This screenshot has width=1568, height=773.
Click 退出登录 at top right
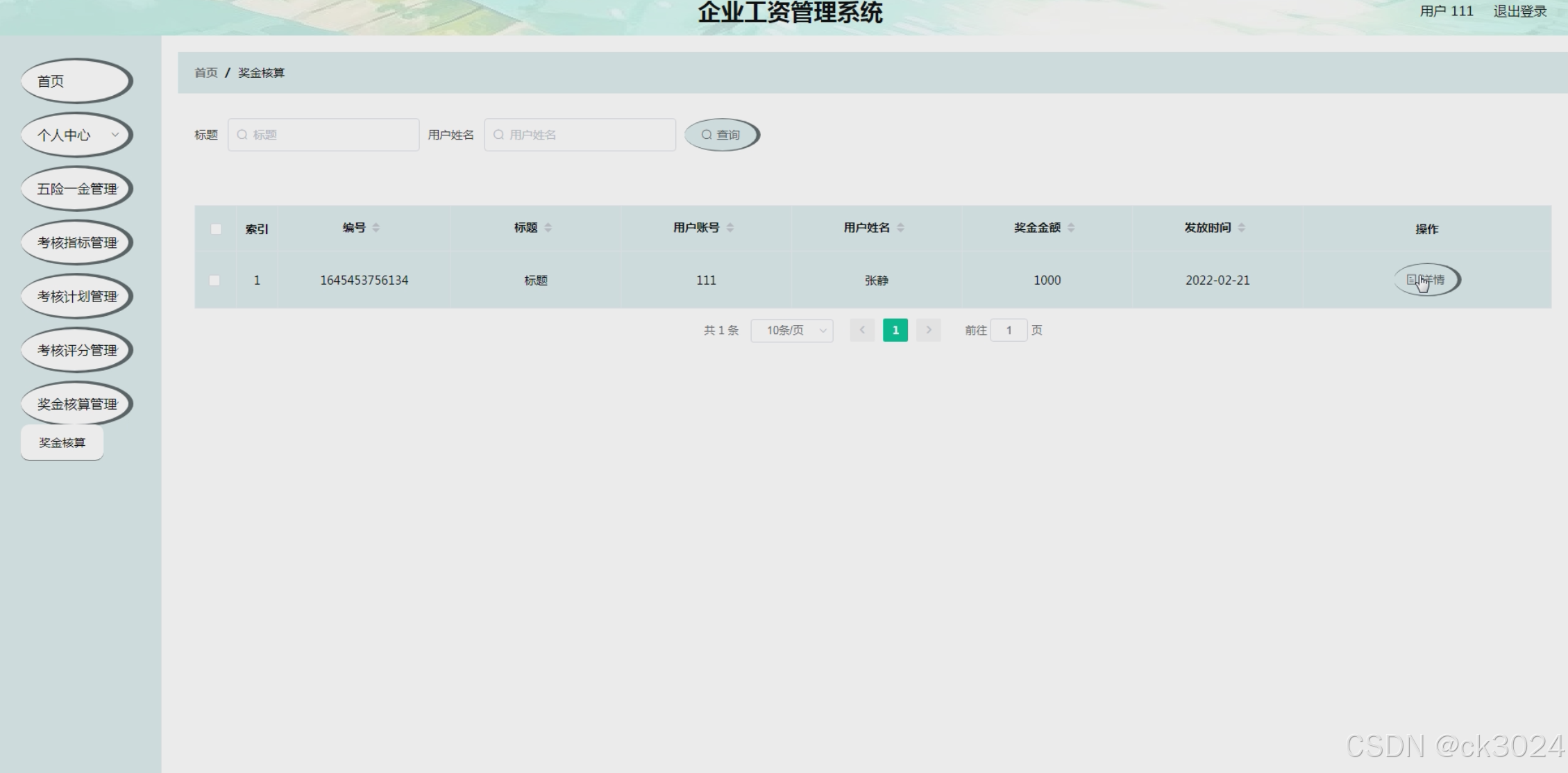click(1519, 10)
